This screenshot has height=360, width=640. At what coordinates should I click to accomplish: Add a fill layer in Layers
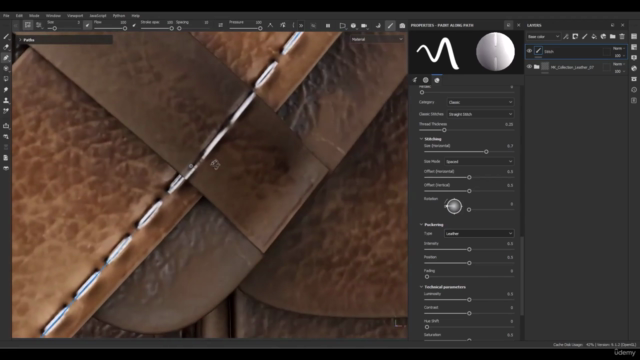[x=594, y=37]
